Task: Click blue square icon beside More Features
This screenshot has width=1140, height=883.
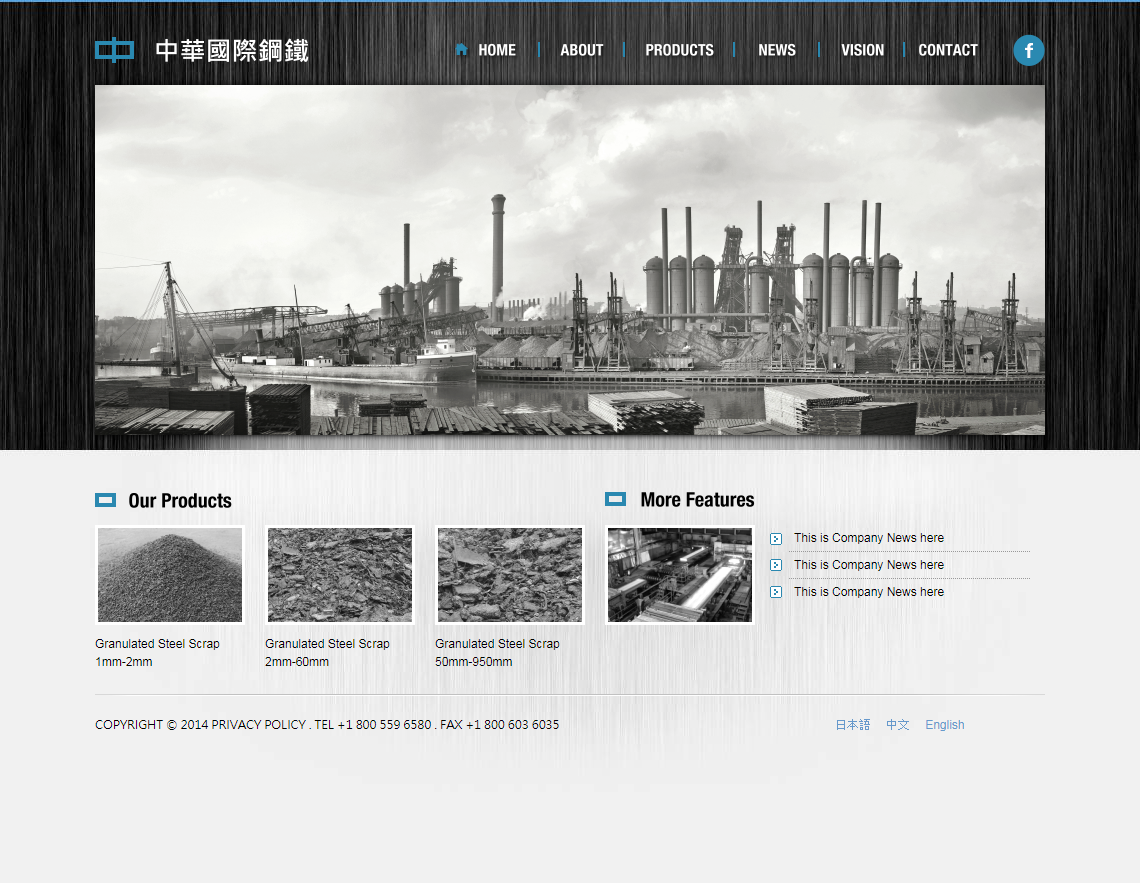Action: (616, 499)
